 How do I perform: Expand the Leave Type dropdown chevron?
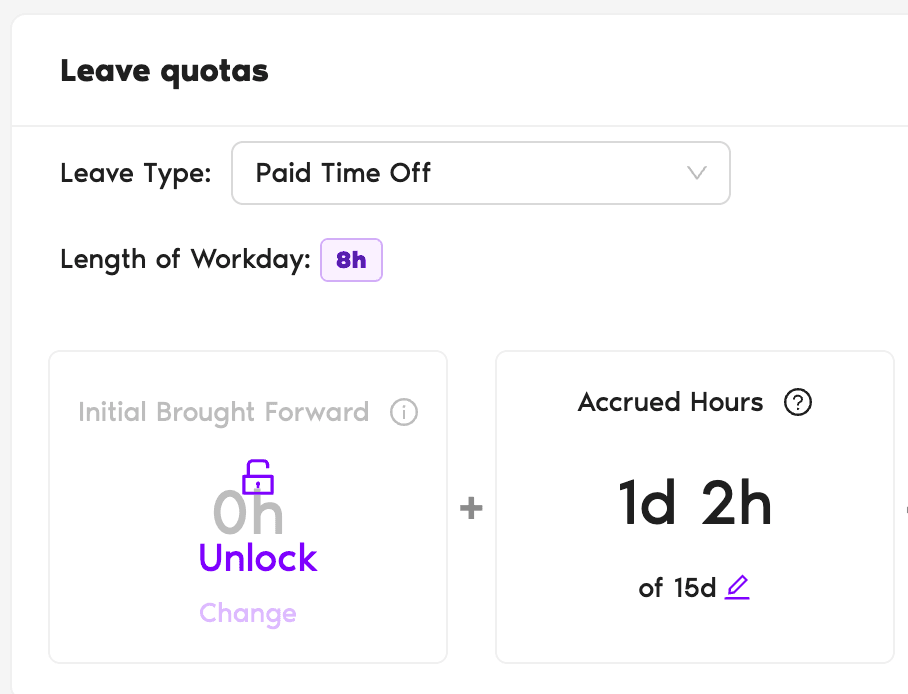[x=697, y=173]
